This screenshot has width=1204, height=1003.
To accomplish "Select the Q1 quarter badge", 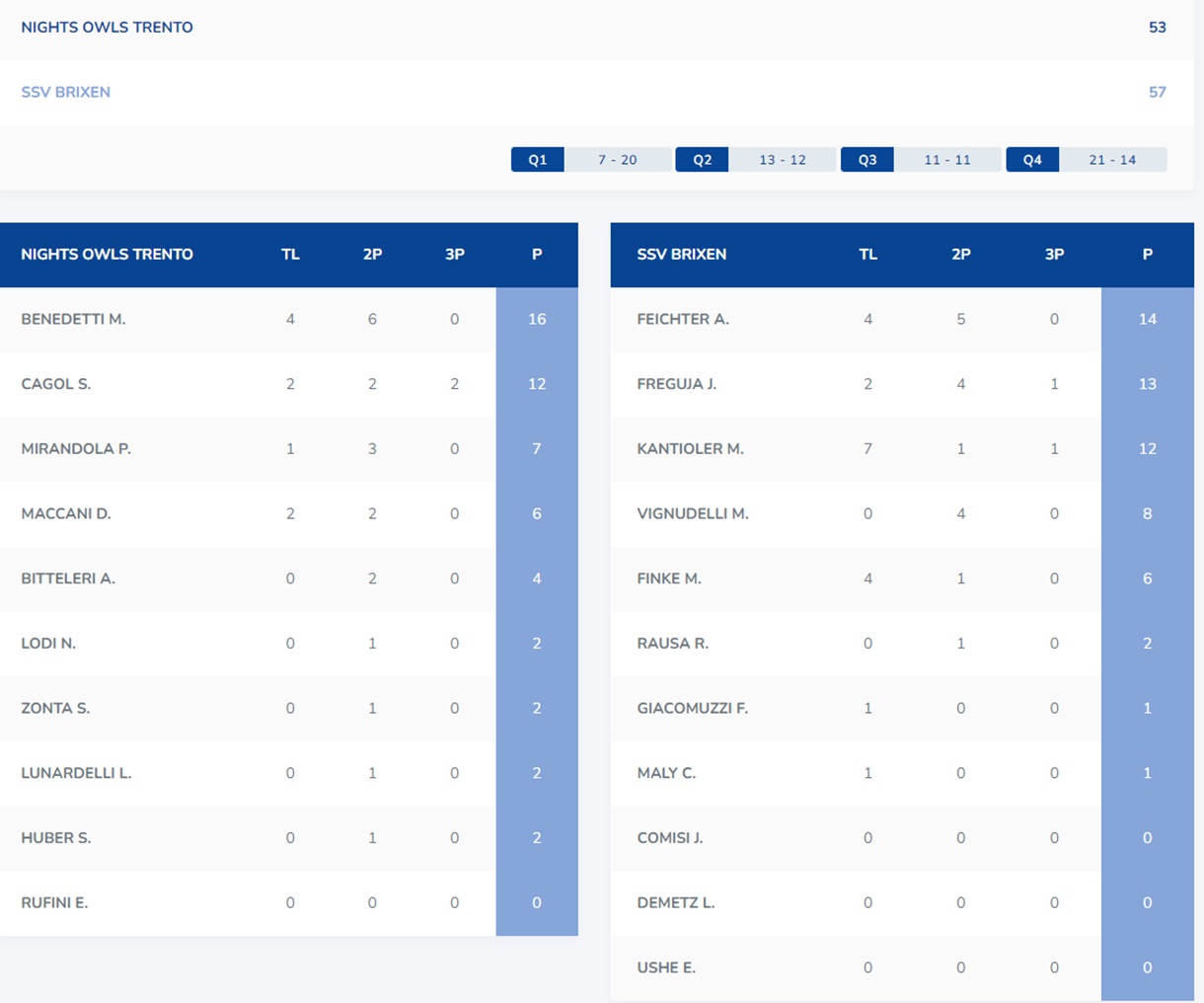I will [537, 160].
